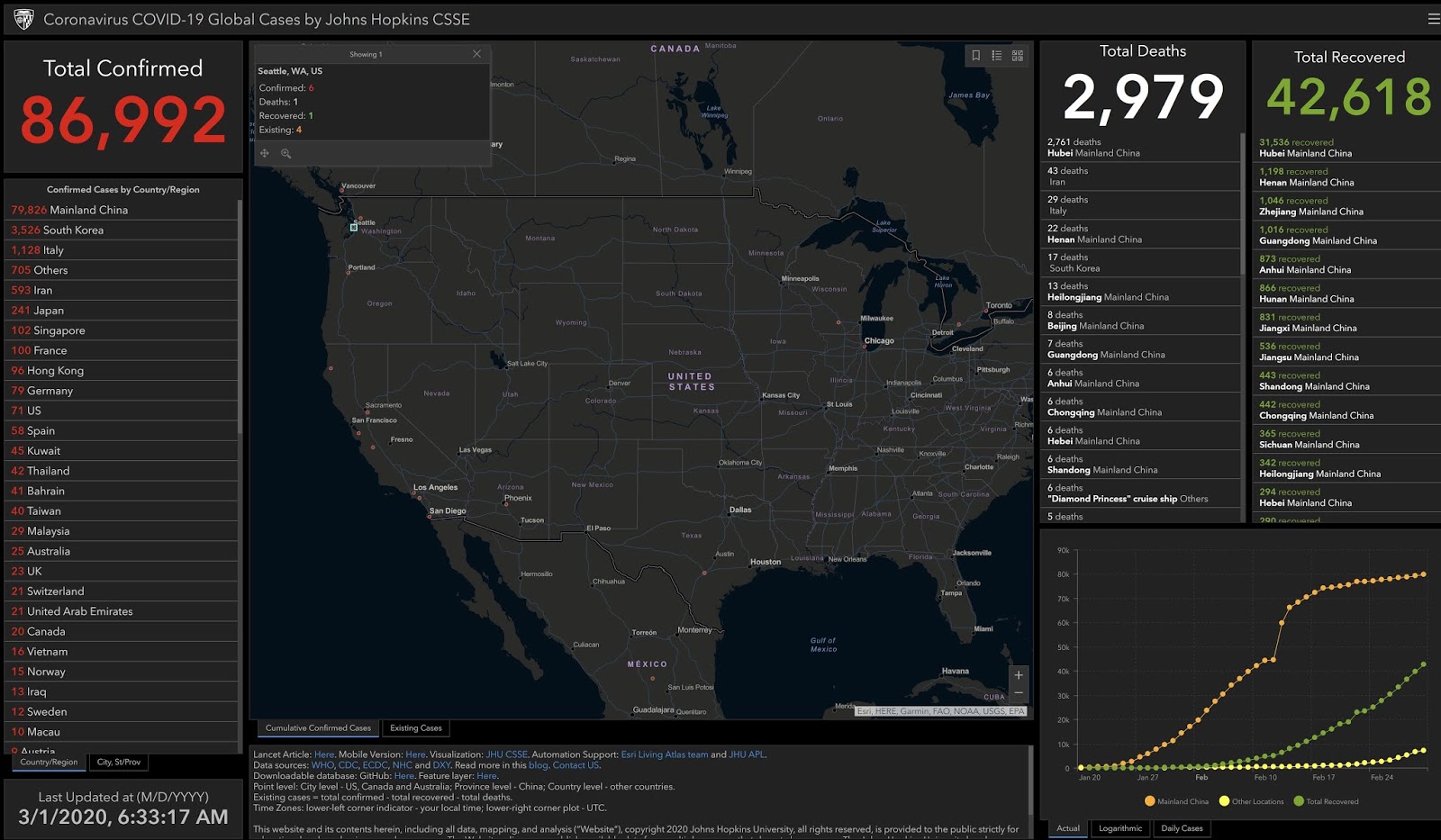Open the Feature layer "Here" link
The width and height of the screenshot is (1441, 840).
[x=486, y=776]
